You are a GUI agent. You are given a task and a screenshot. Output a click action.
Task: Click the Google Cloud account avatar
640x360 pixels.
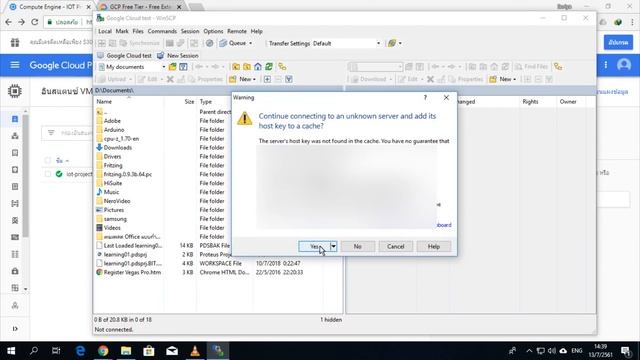[624, 65]
